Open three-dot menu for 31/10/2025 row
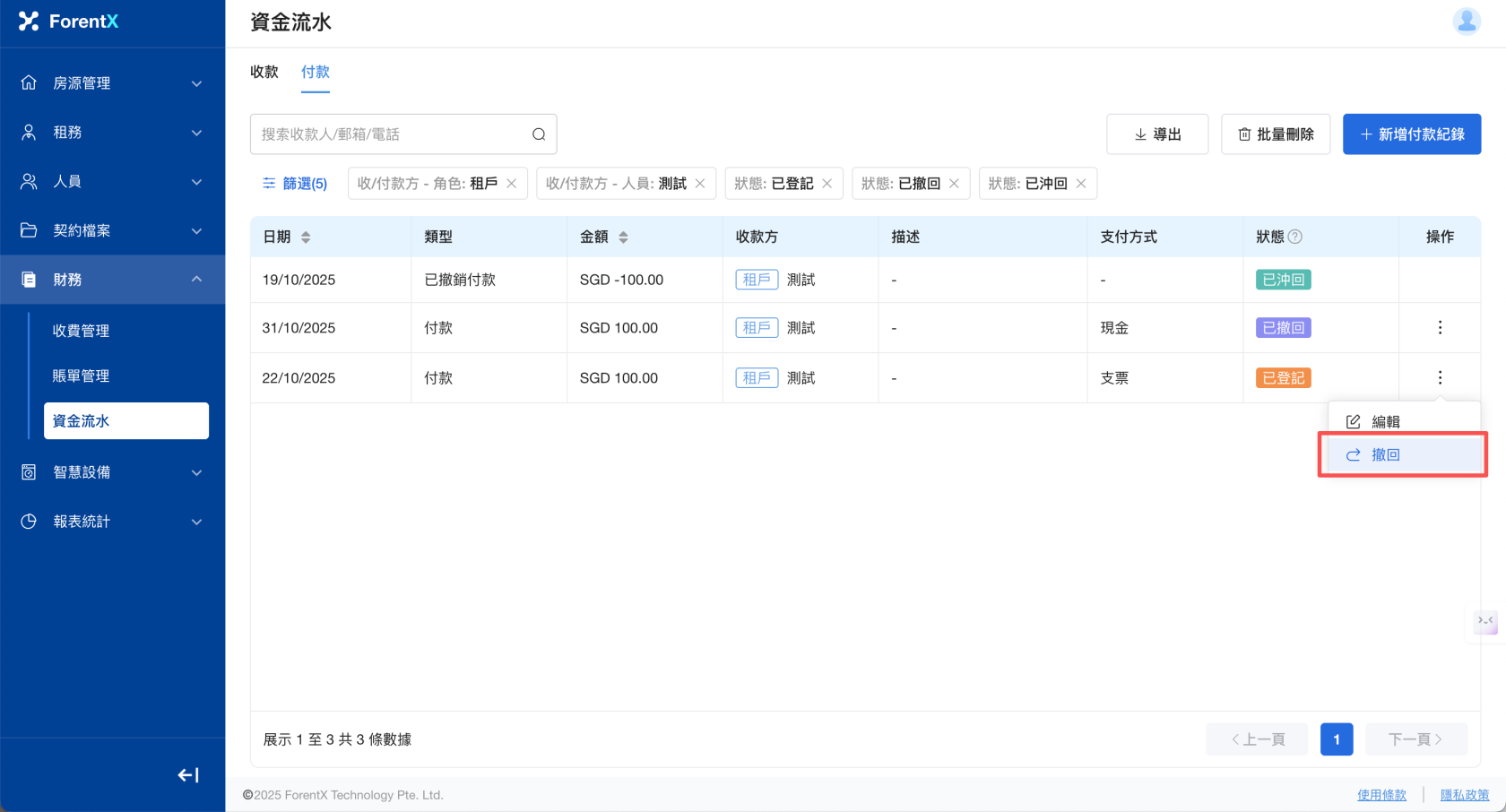Viewport: 1506px width, 812px height. pyautogui.click(x=1440, y=328)
